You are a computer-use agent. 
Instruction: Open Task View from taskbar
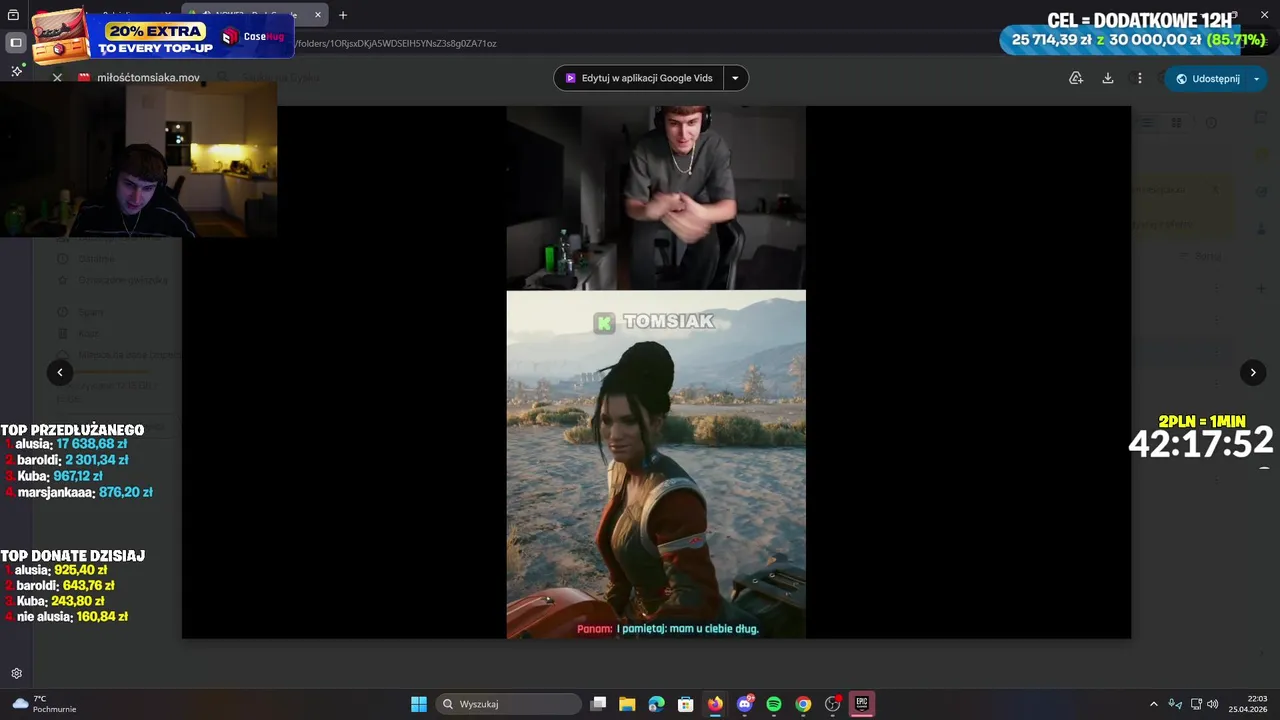[598, 704]
